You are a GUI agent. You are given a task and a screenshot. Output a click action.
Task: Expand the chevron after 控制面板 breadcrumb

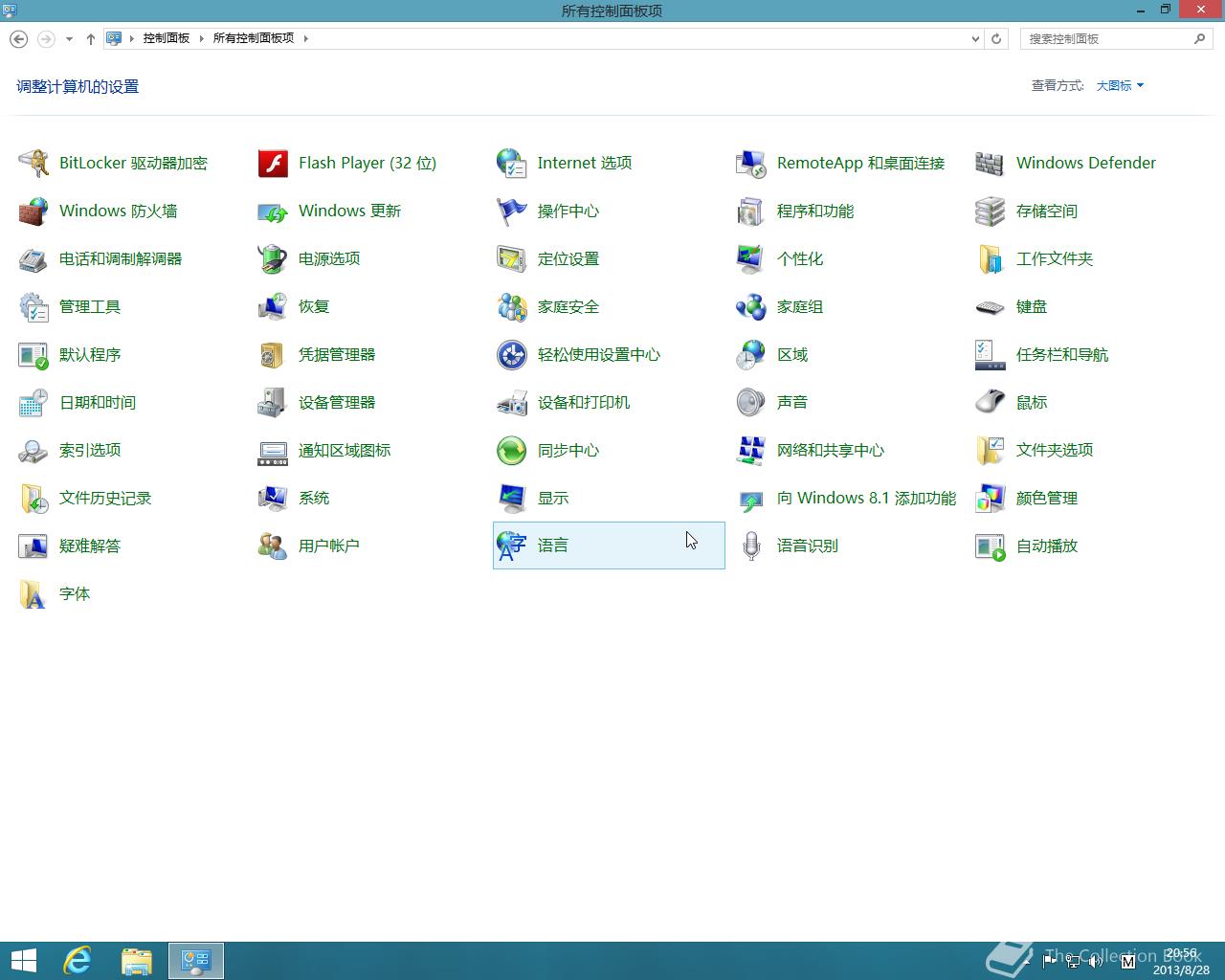(202, 38)
